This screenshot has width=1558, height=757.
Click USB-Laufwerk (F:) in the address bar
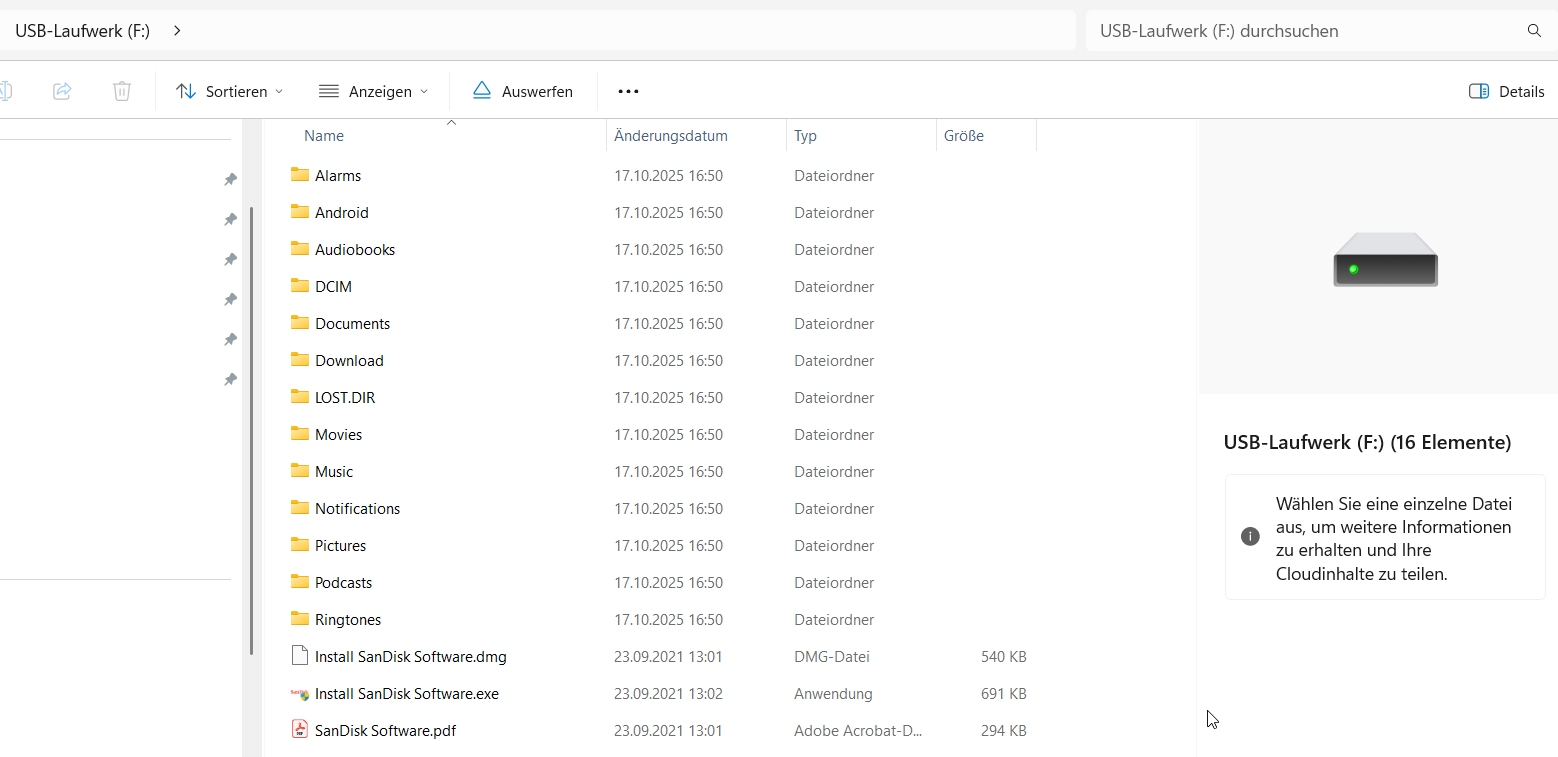[x=82, y=31]
